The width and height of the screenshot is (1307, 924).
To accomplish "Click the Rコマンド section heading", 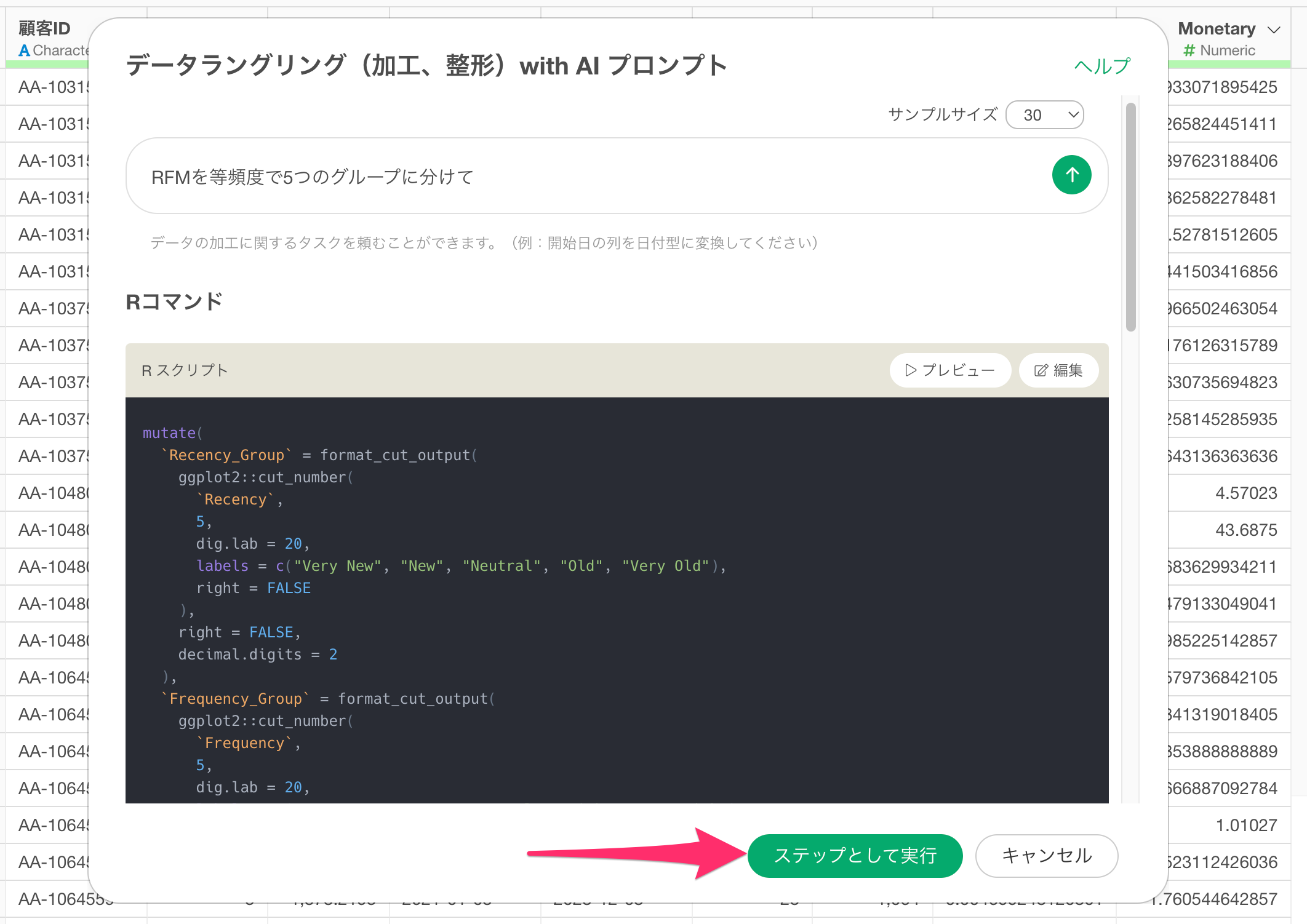I will click(x=174, y=302).
